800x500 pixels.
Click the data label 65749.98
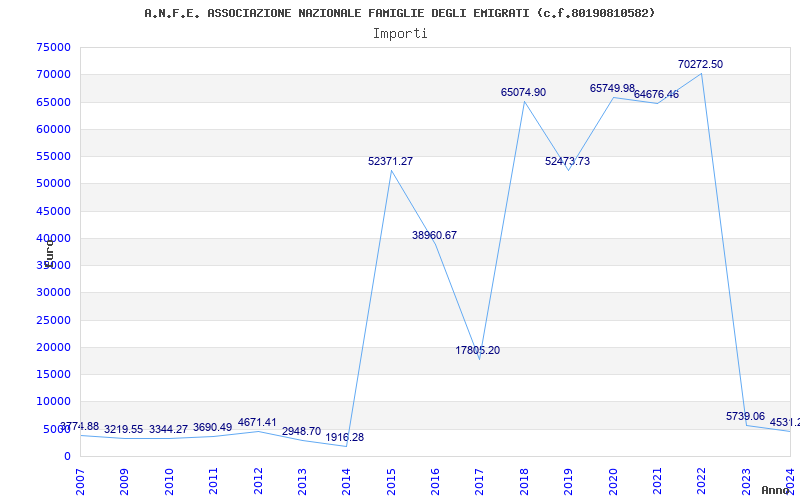tap(612, 88)
